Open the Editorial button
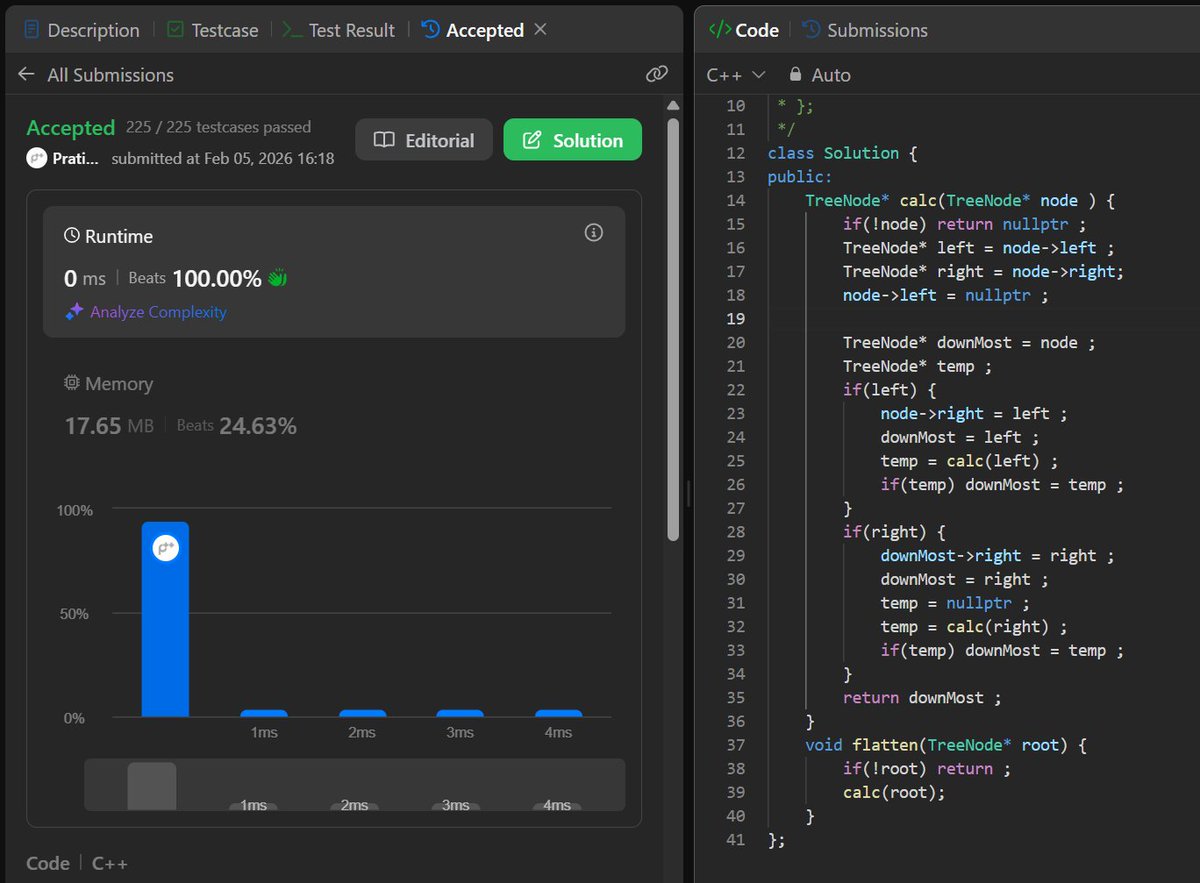Image resolution: width=1200 pixels, height=883 pixels. pyautogui.click(x=424, y=140)
